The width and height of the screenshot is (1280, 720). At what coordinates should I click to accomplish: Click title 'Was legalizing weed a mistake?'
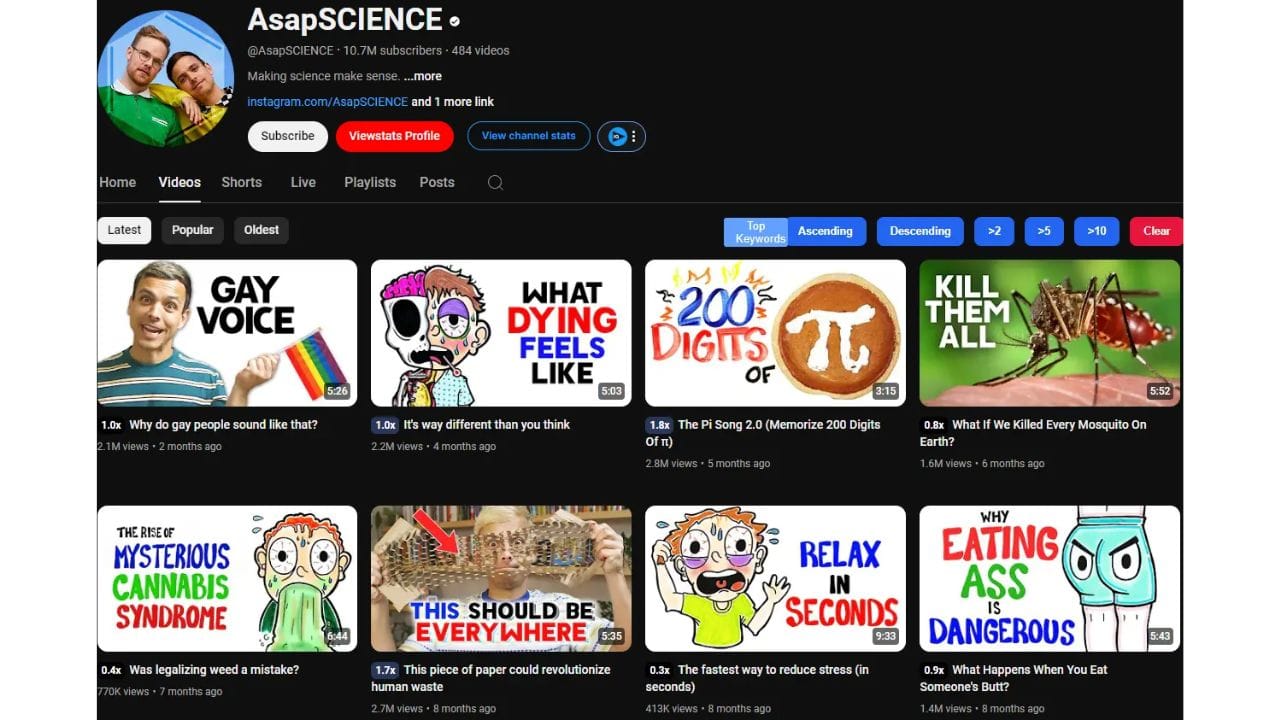click(214, 670)
